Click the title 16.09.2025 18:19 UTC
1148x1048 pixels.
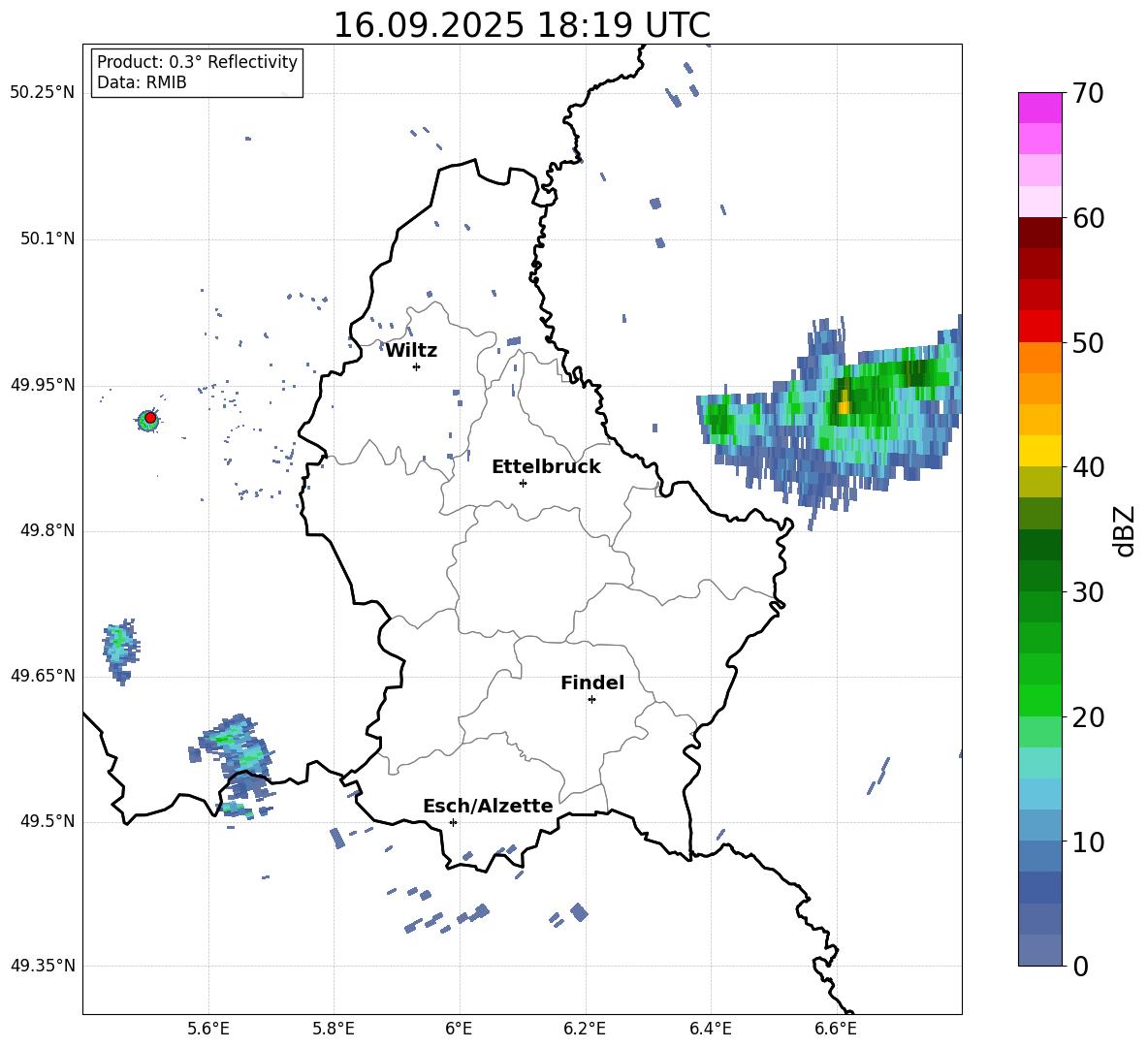pyautogui.click(x=522, y=25)
